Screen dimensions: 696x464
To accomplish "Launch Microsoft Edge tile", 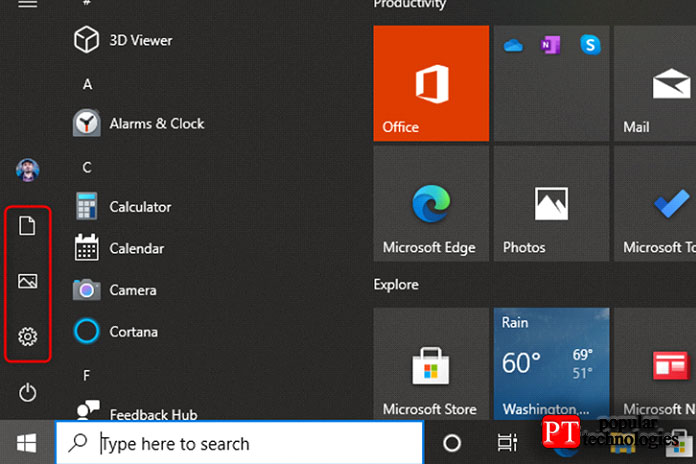I will click(431, 203).
